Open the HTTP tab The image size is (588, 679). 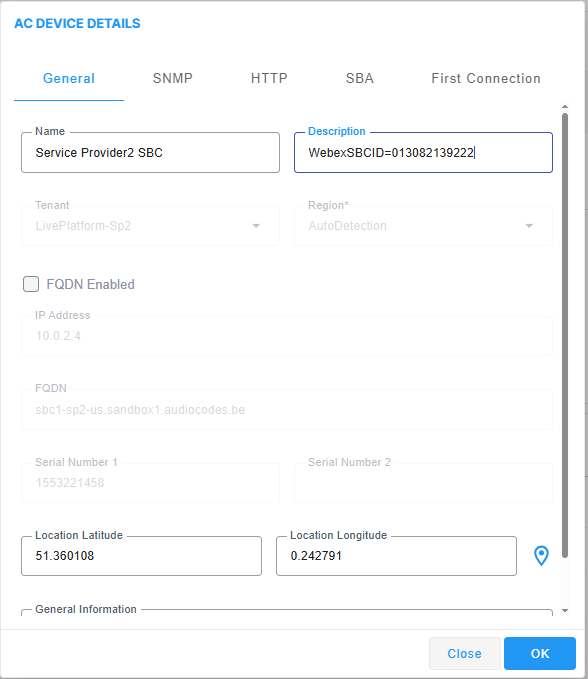[x=269, y=78]
